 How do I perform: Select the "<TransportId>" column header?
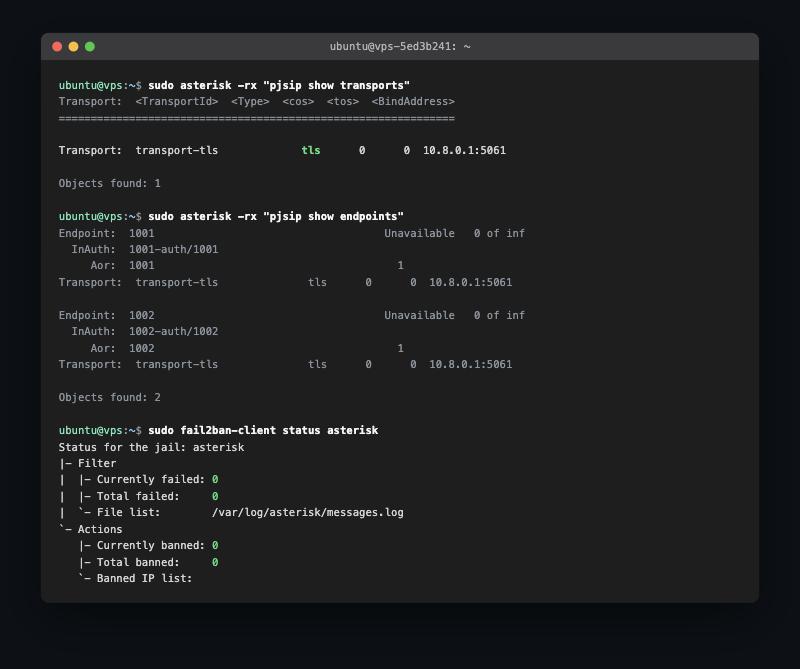(x=177, y=102)
